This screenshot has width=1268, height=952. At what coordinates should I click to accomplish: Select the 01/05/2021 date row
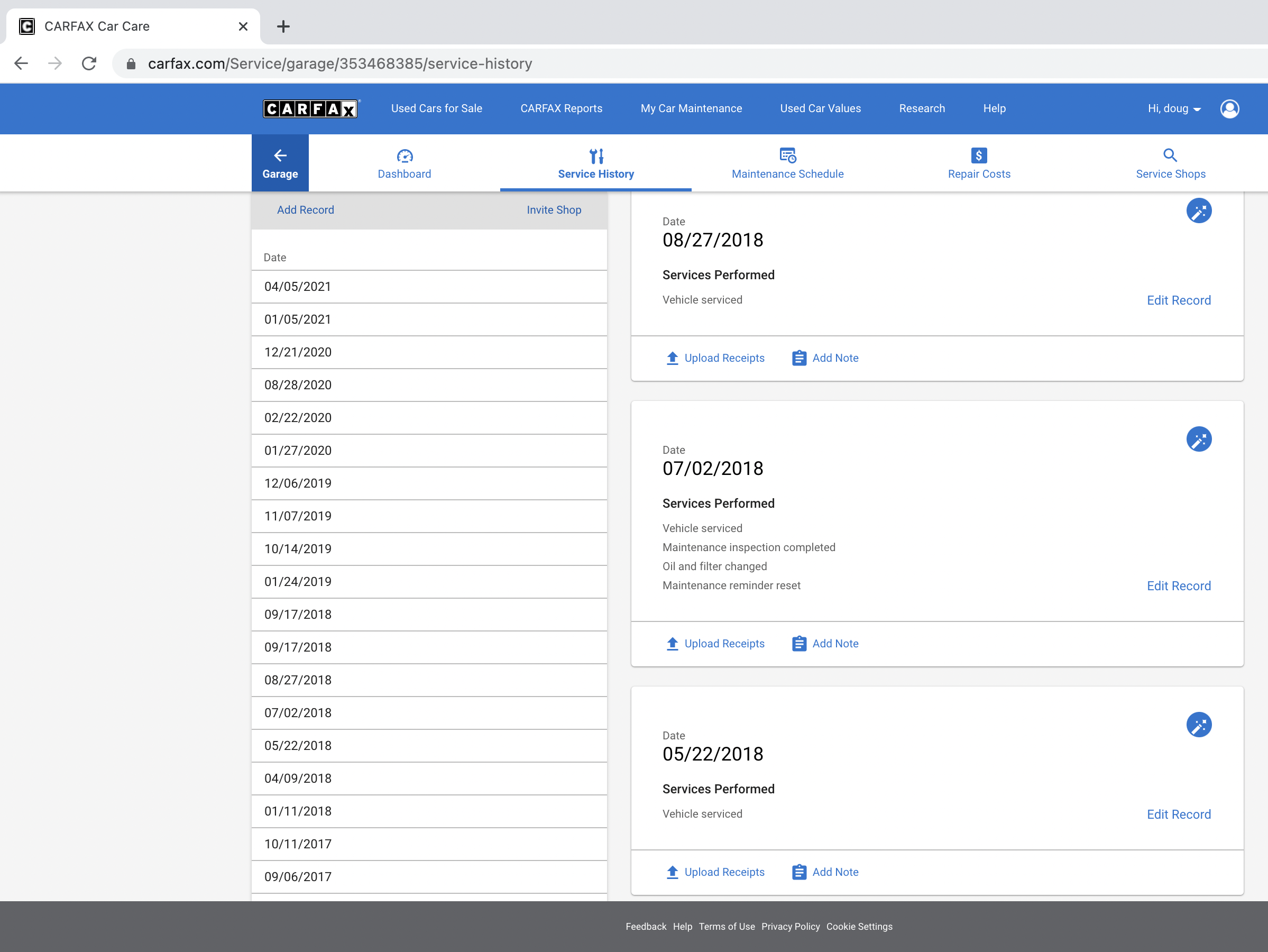[x=429, y=319]
